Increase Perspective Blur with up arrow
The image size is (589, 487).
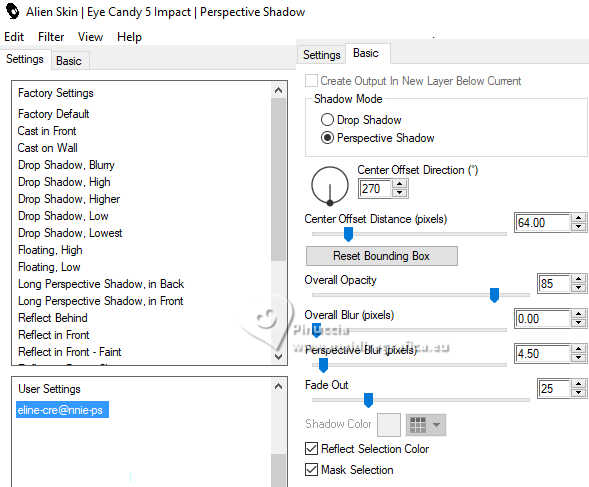click(x=578, y=349)
